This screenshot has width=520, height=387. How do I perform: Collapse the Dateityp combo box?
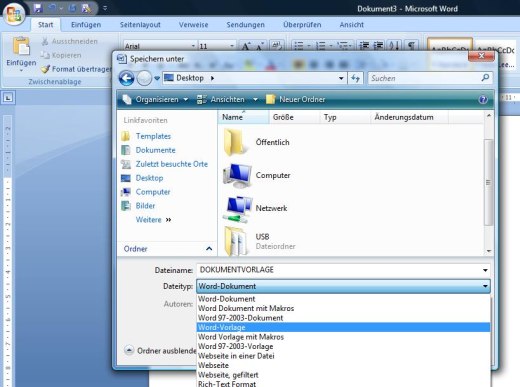pos(485,286)
